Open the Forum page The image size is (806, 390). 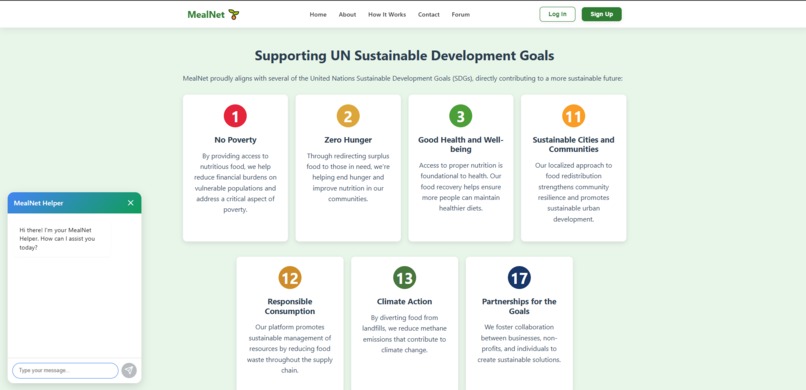[x=461, y=14]
